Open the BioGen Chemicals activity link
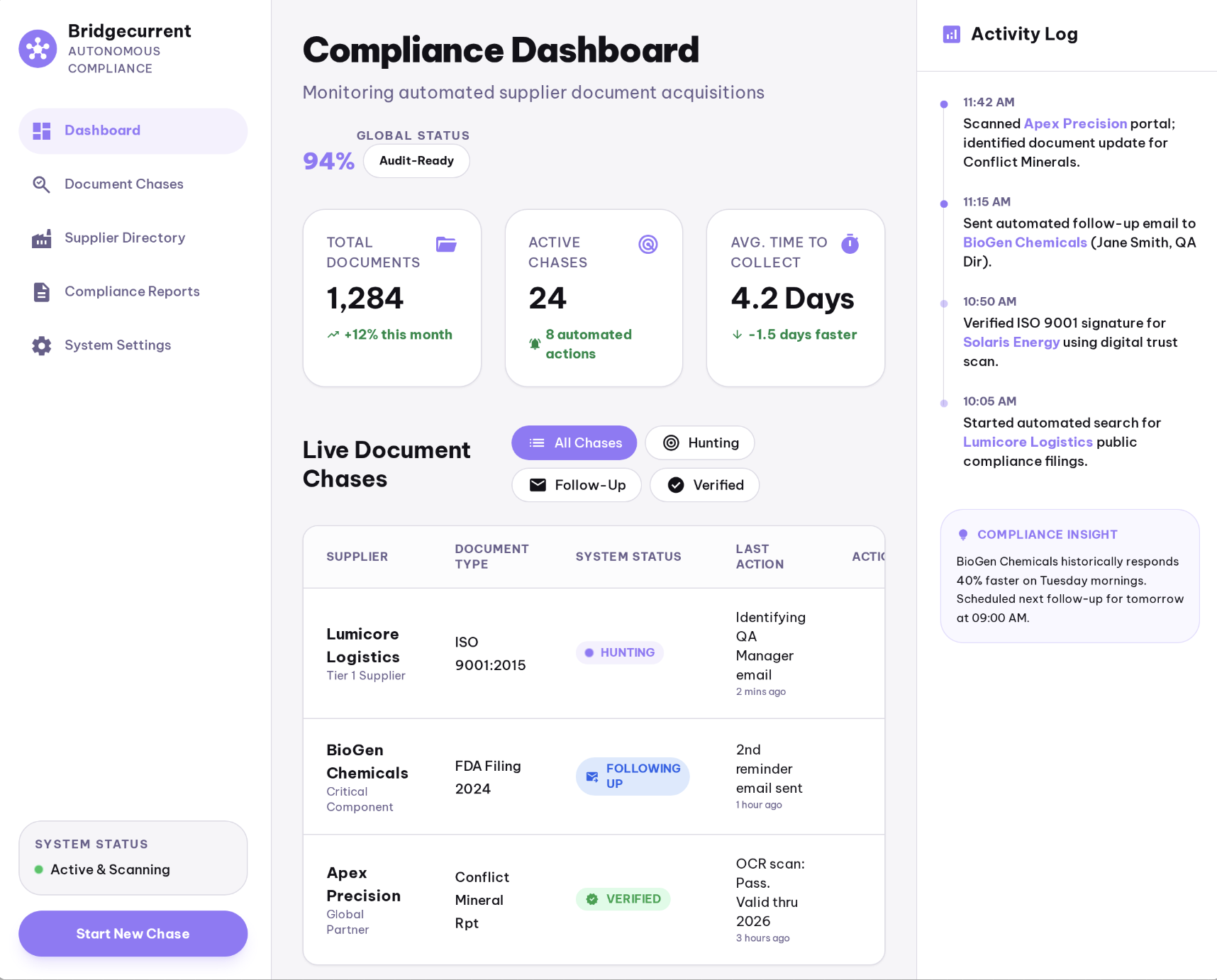This screenshot has width=1217, height=980. point(1024,243)
